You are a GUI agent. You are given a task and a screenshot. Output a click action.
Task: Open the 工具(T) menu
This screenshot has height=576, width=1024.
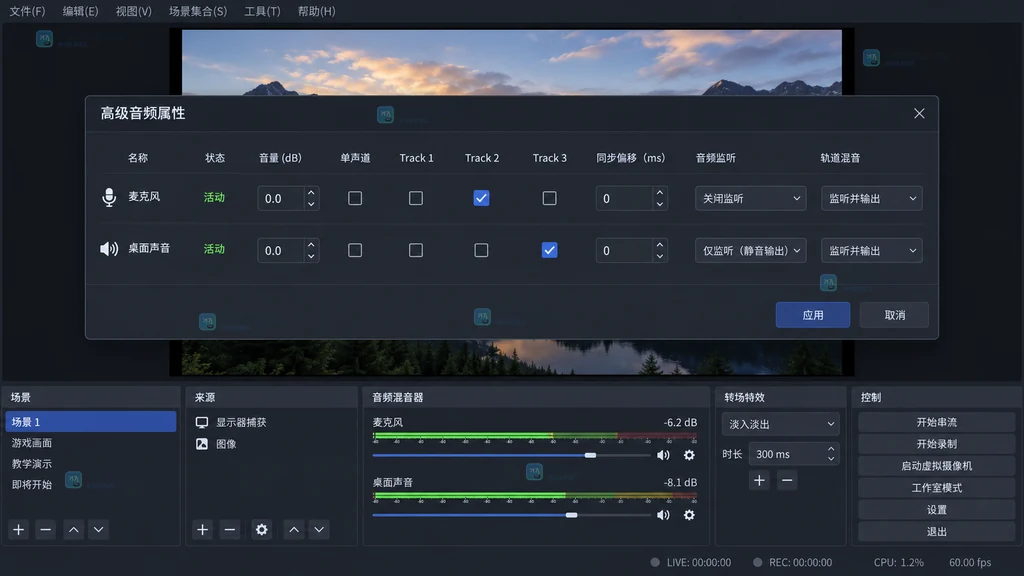pos(262,11)
